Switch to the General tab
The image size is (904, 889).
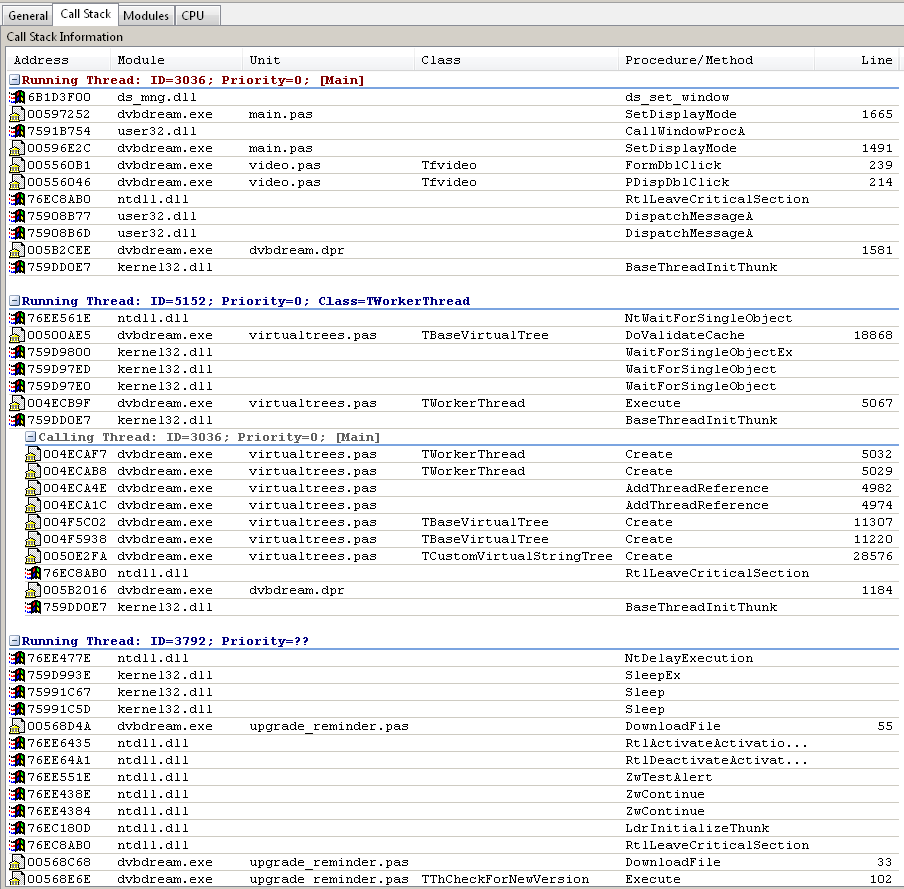(x=27, y=16)
